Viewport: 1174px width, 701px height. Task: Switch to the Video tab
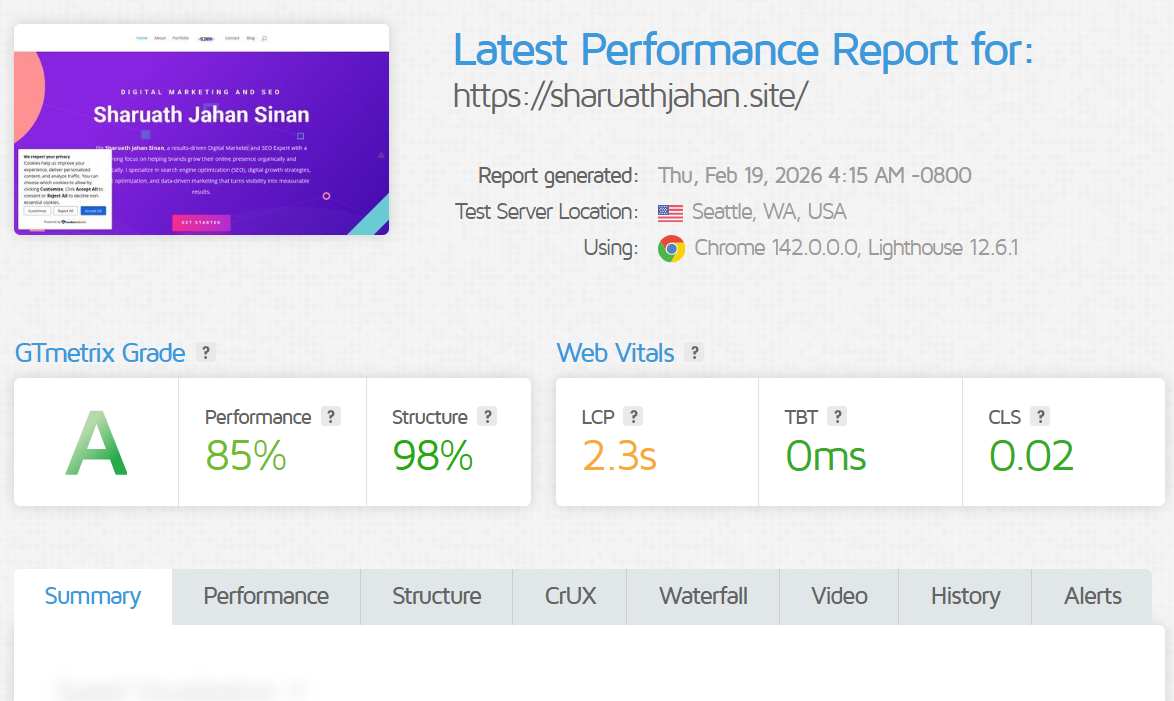[x=839, y=596]
